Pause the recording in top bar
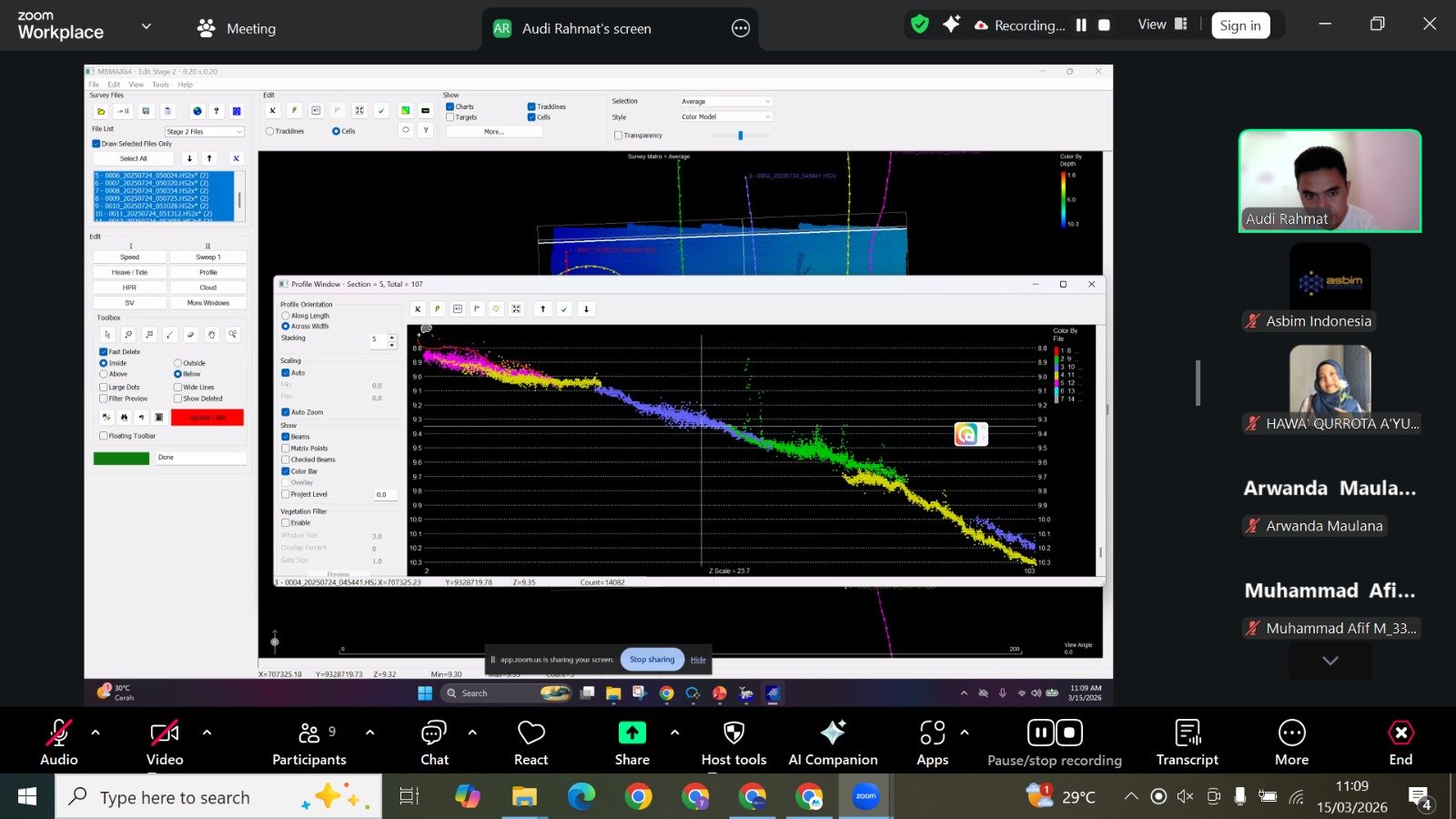The height and width of the screenshot is (819, 1456). click(1081, 25)
